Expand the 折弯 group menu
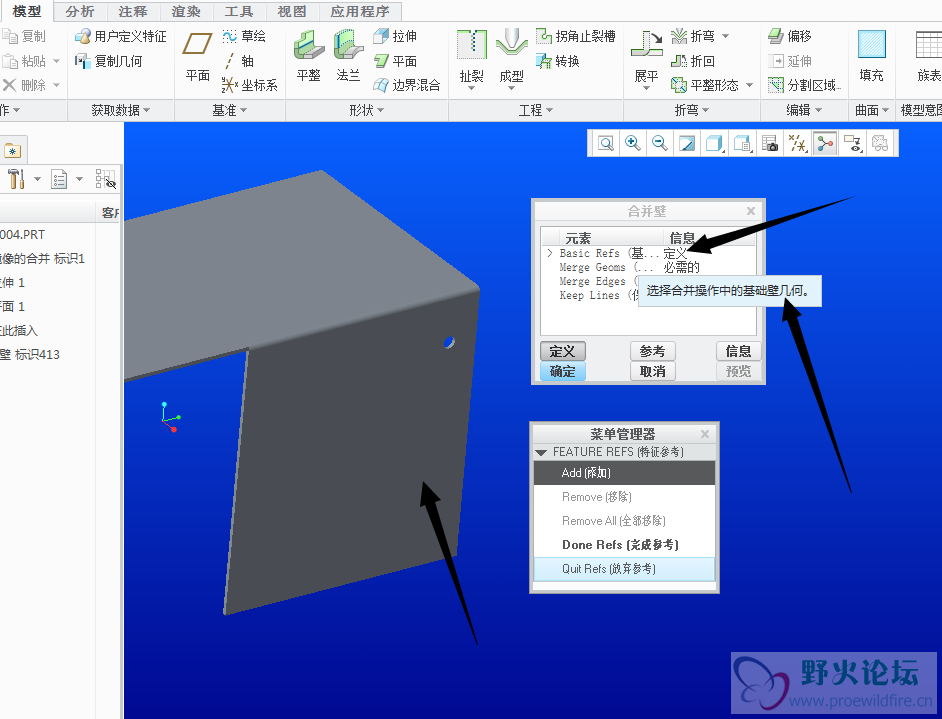 point(691,111)
